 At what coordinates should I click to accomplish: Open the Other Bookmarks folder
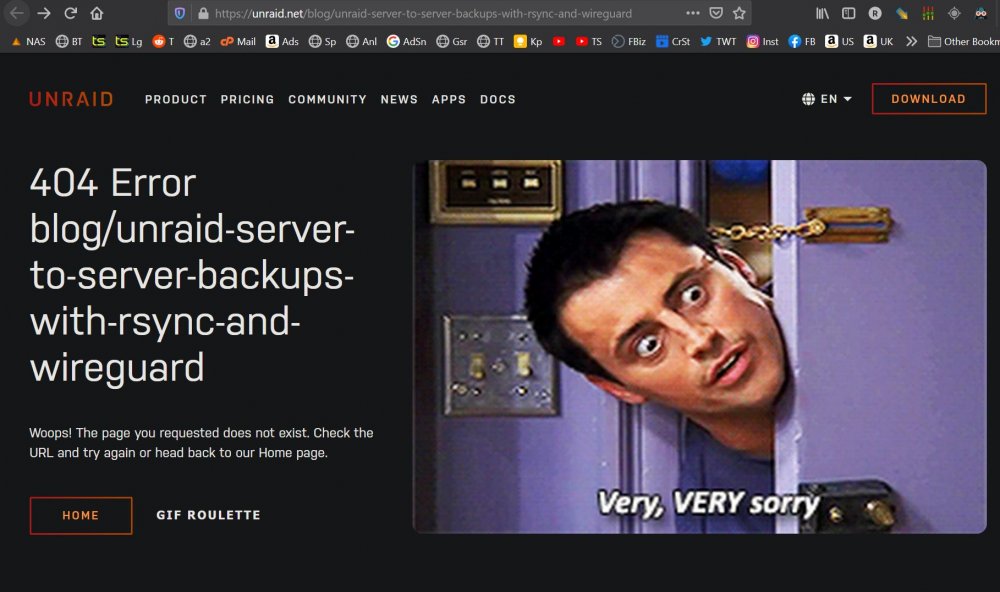coord(964,41)
